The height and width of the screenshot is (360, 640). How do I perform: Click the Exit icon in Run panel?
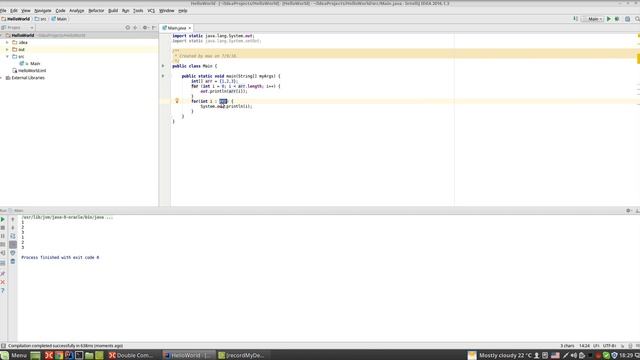3,253
